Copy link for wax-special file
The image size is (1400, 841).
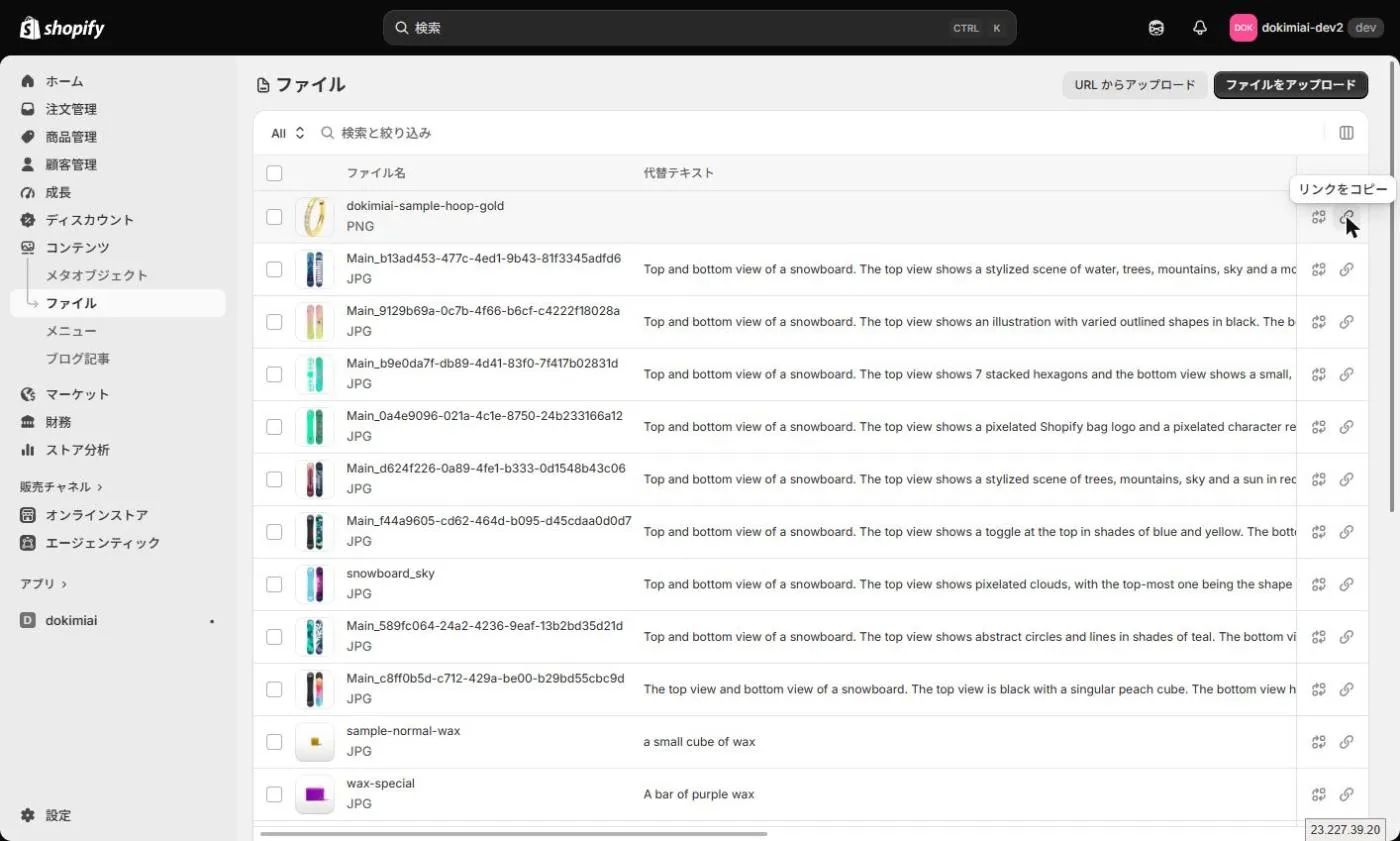[x=1346, y=794]
